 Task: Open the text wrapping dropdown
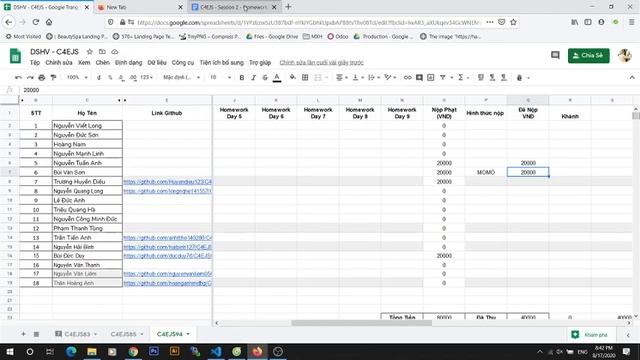pyautogui.click(x=373, y=77)
